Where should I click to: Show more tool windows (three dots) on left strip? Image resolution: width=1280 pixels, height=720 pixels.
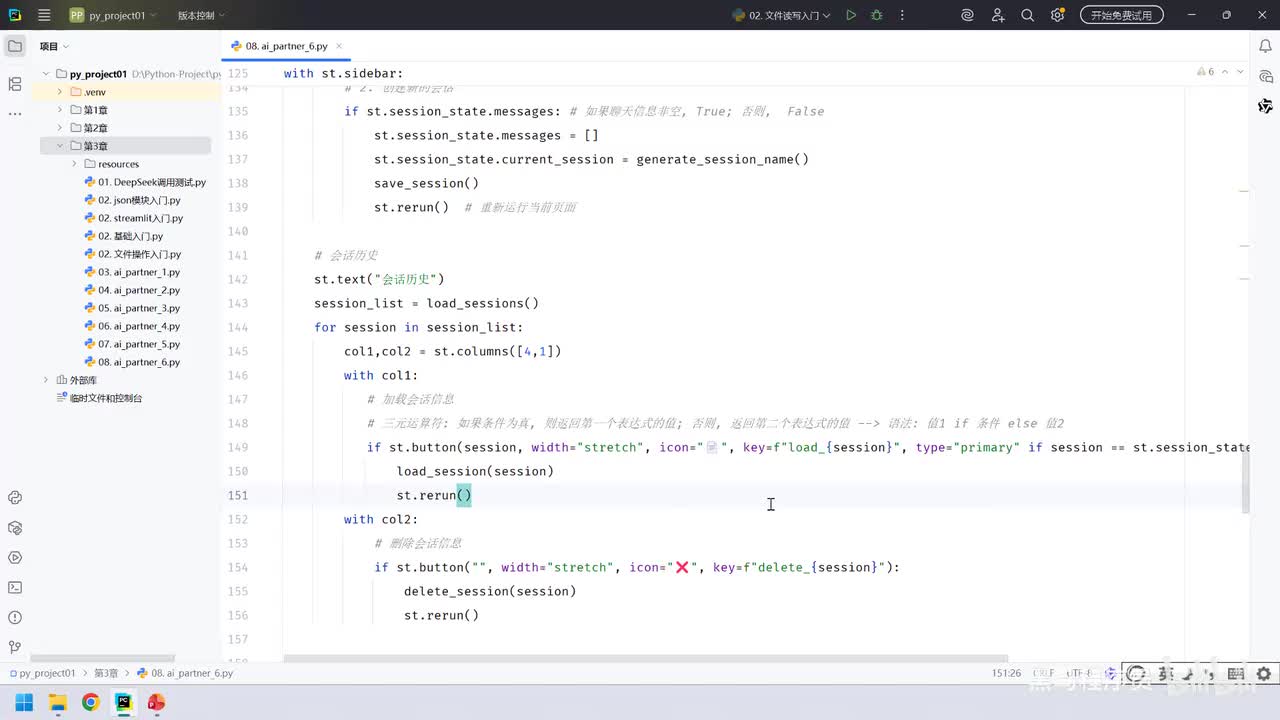(x=15, y=114)
